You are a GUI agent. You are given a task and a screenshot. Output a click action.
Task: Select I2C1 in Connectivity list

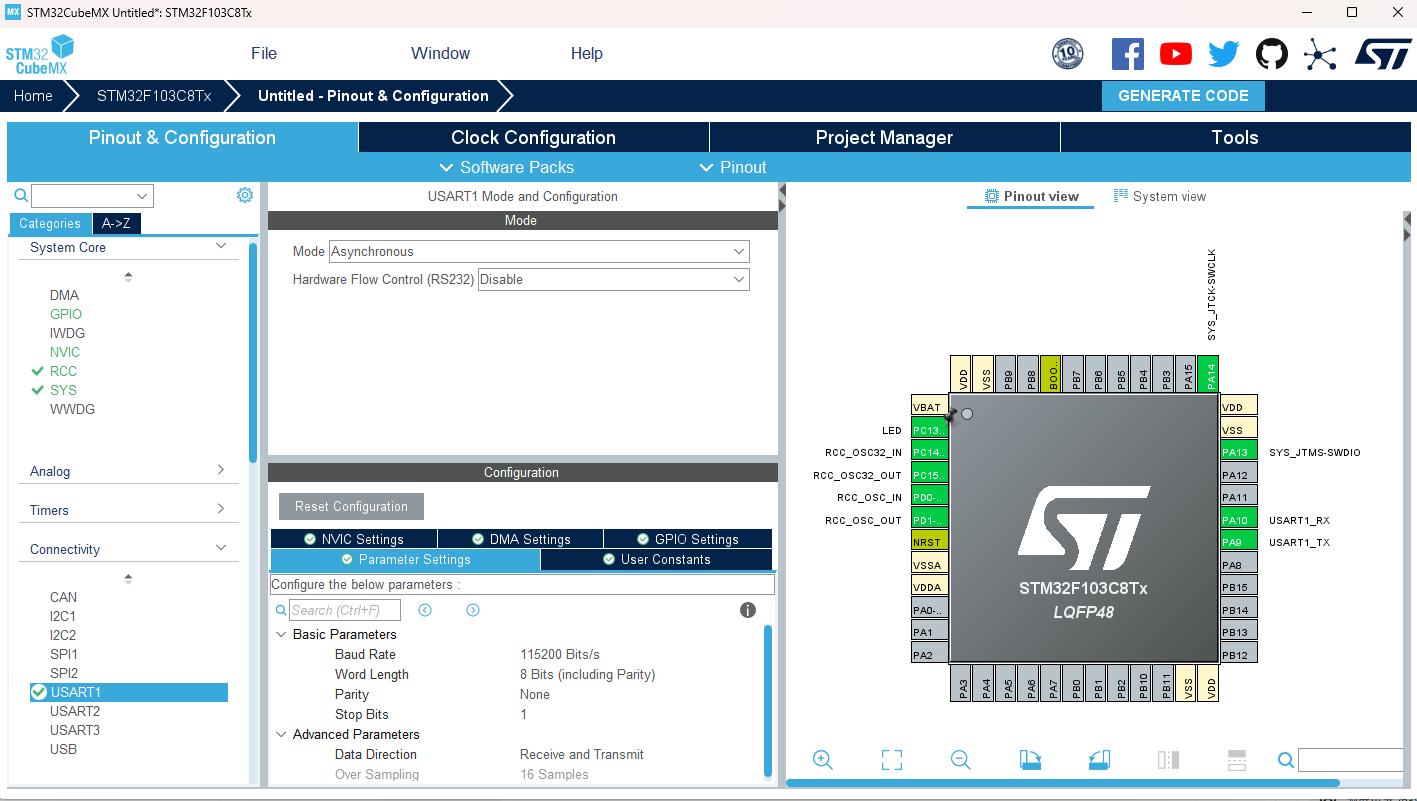click(x=63, y=616)
